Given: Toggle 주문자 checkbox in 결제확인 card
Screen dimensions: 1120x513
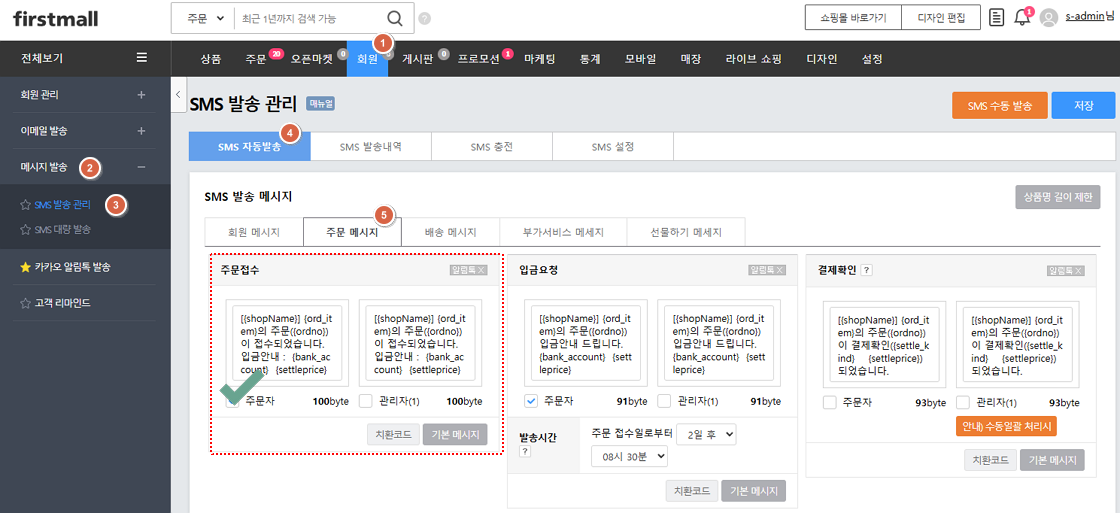Looking at the screenshot, I should coord(829,402).
